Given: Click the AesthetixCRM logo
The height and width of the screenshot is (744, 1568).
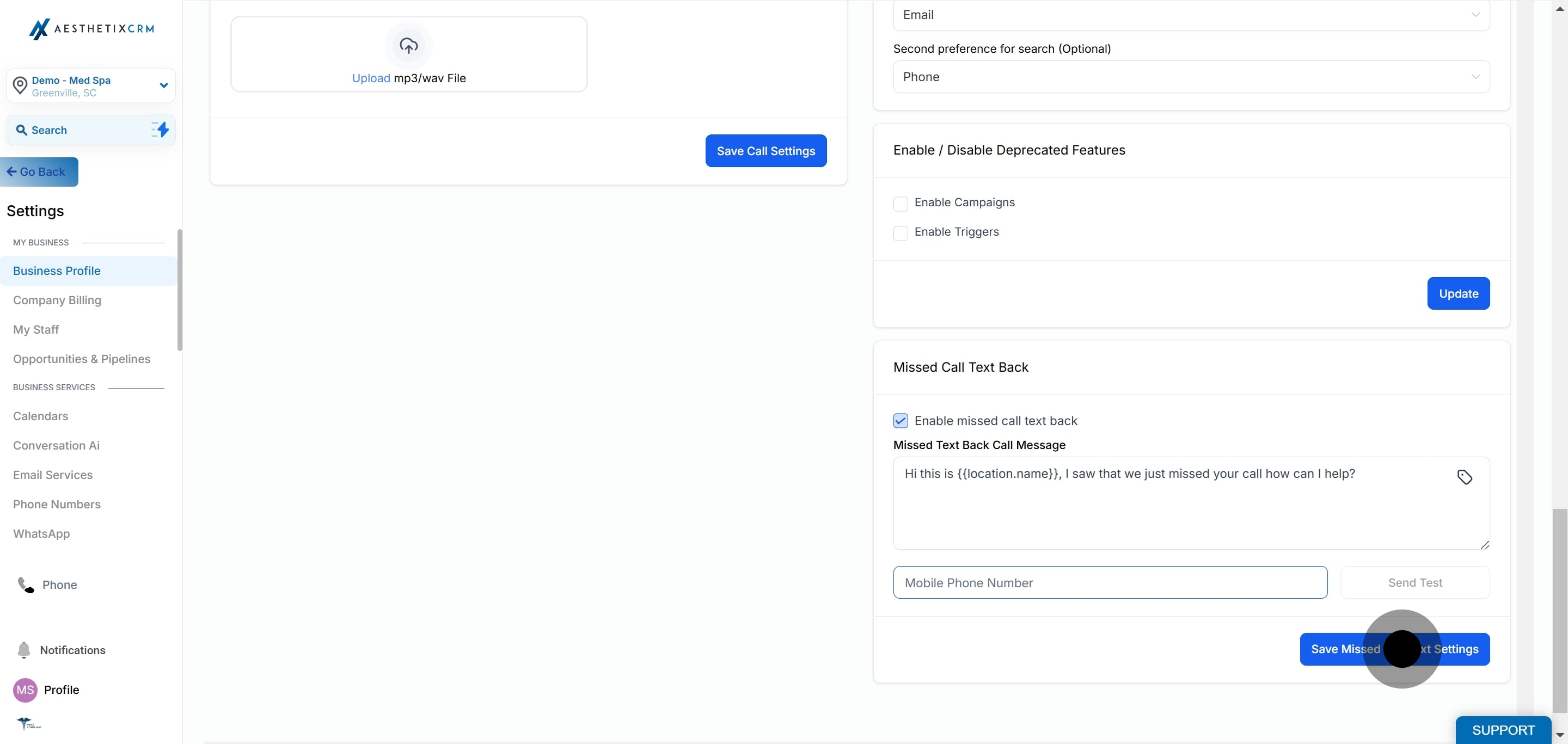Looking at the screenshot, I should tap(91, 29).
